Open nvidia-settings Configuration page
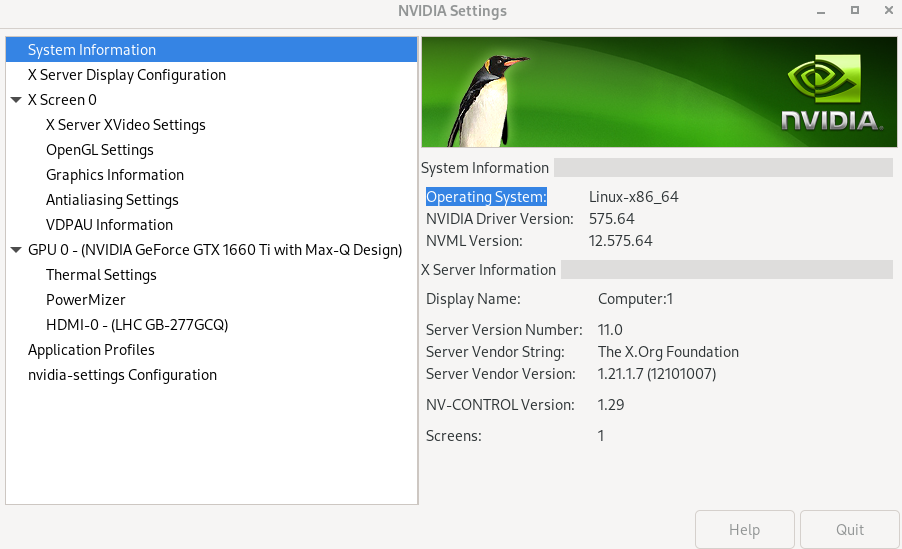The height and width of the screenshot is (549, 902). tap(122, 375)
